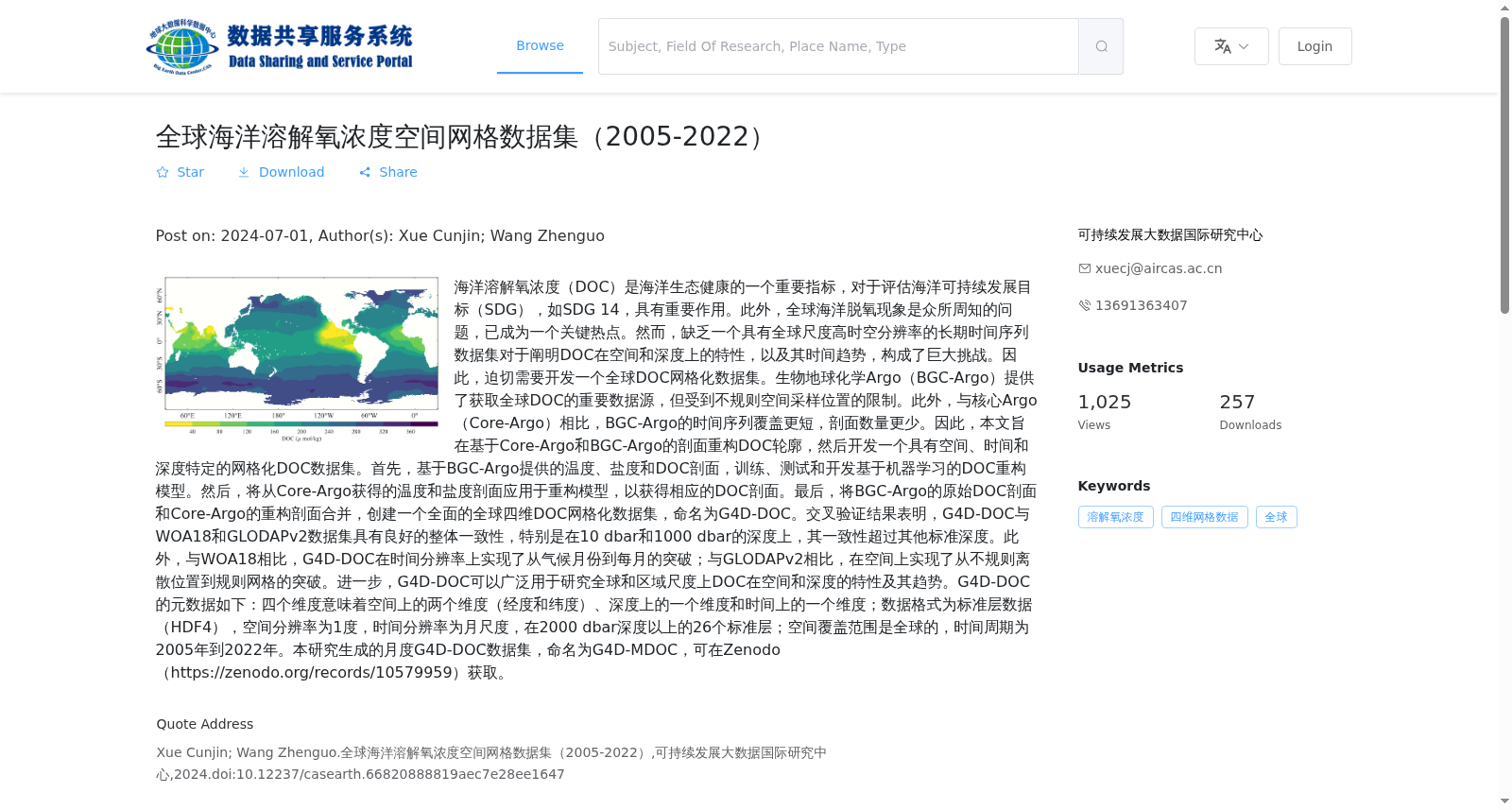
Task: Click the envelope email icon
Action: (1085, 268)
